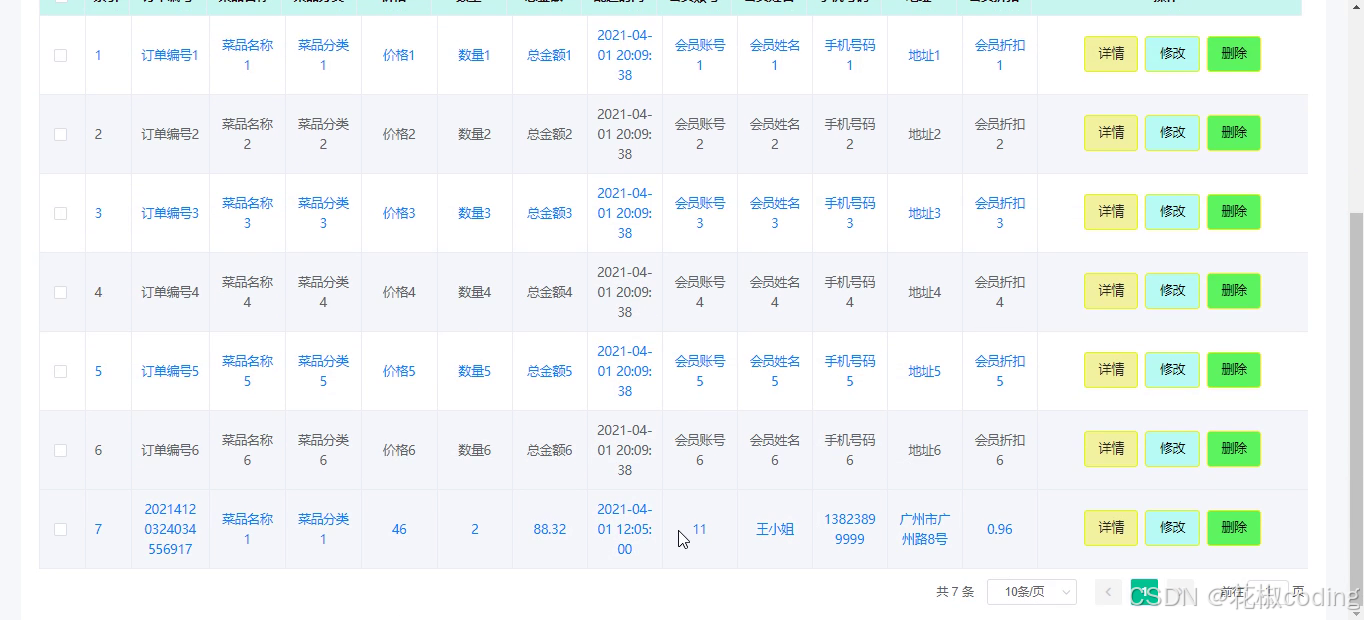The image size is (1364, 620).
Task: Click 修改 for row 订单编号3
Action: 1172,212
